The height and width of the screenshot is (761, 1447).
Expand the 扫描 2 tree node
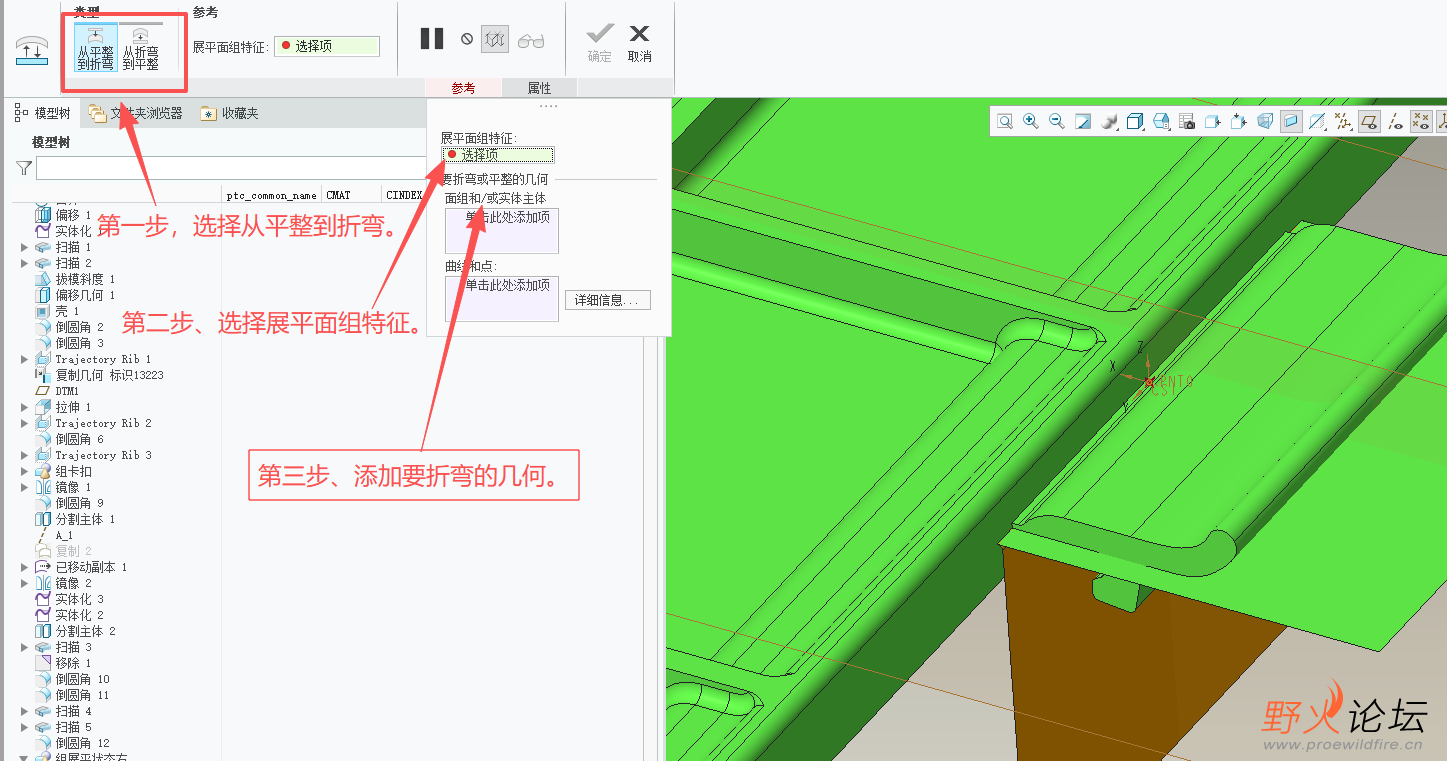pyautogui.click(x=25, y=263)
